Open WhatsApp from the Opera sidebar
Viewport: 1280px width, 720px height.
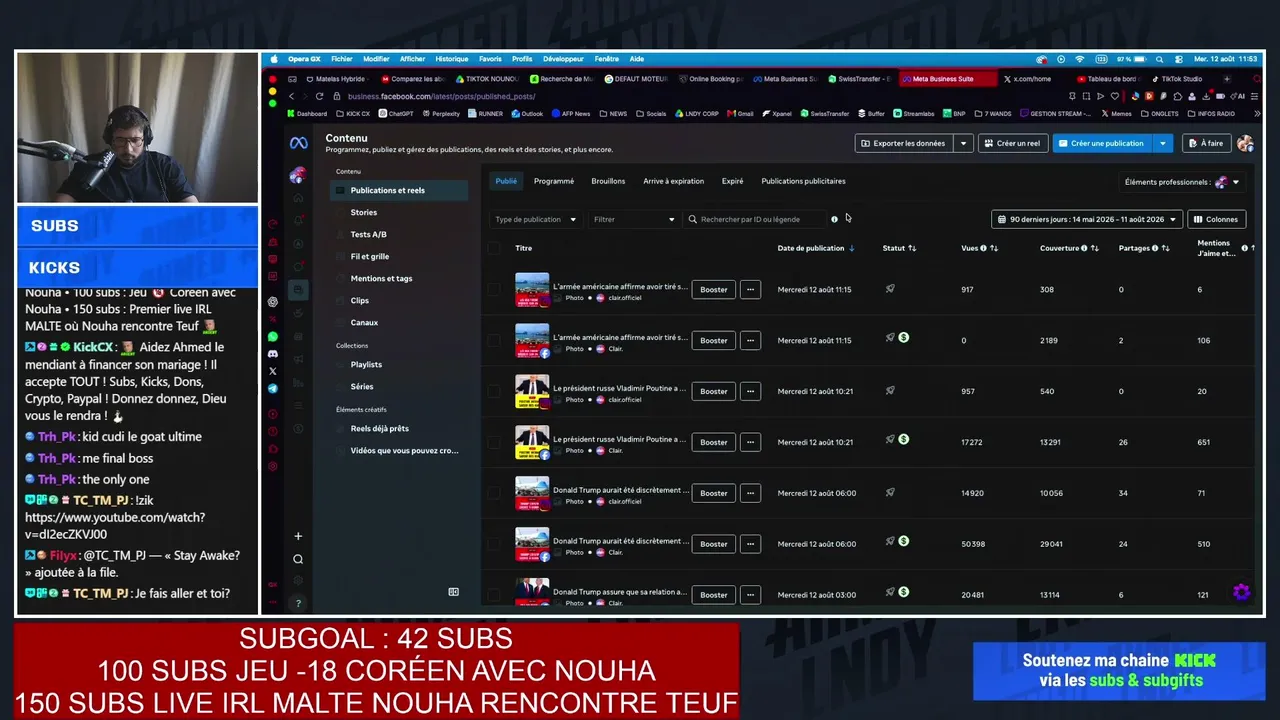tap(273, 337)
